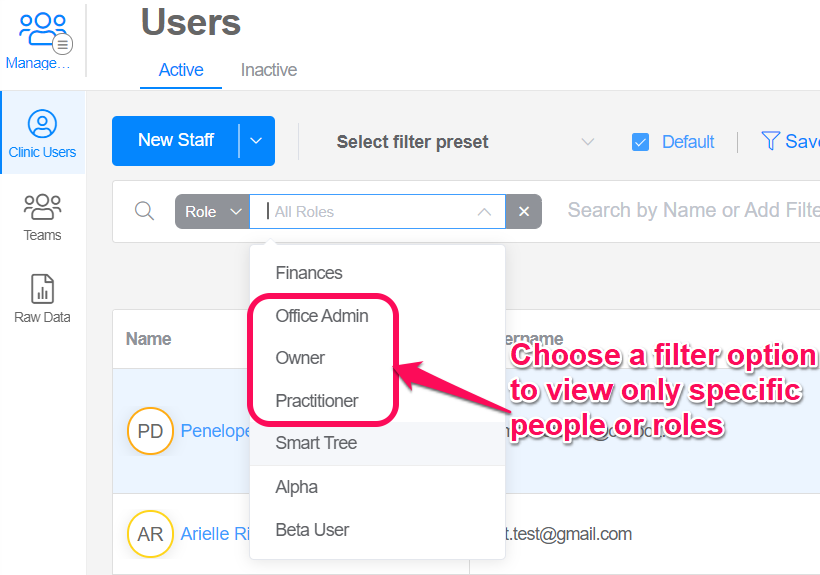Open the Teams section
820x575 pixels.
(x=42, y=217)
